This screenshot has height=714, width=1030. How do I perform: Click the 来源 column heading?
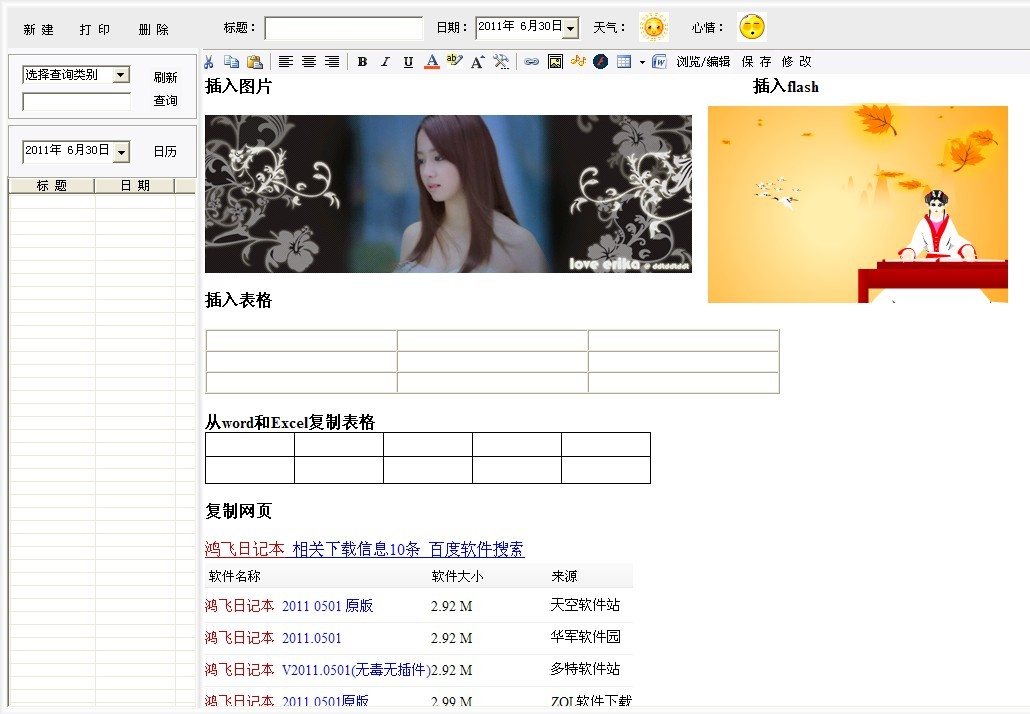pos(564,576)
